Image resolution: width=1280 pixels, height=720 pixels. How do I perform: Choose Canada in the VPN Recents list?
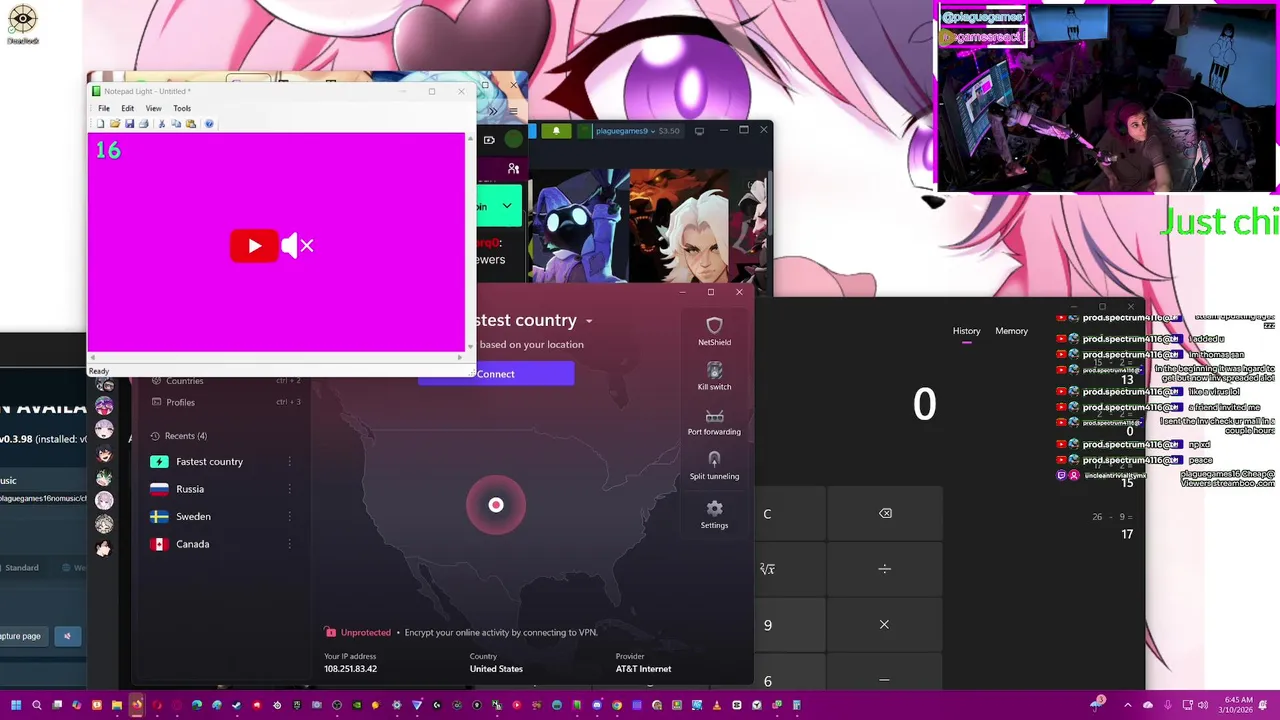pyautogui.click(x=192, y=544)
